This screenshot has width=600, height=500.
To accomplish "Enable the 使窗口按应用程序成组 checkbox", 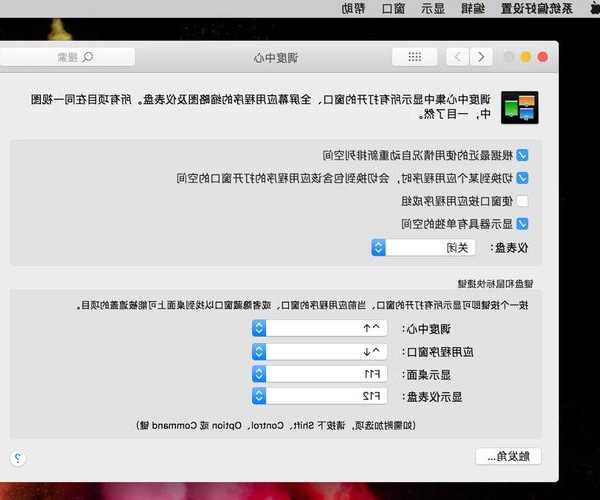I will point(522,201).
